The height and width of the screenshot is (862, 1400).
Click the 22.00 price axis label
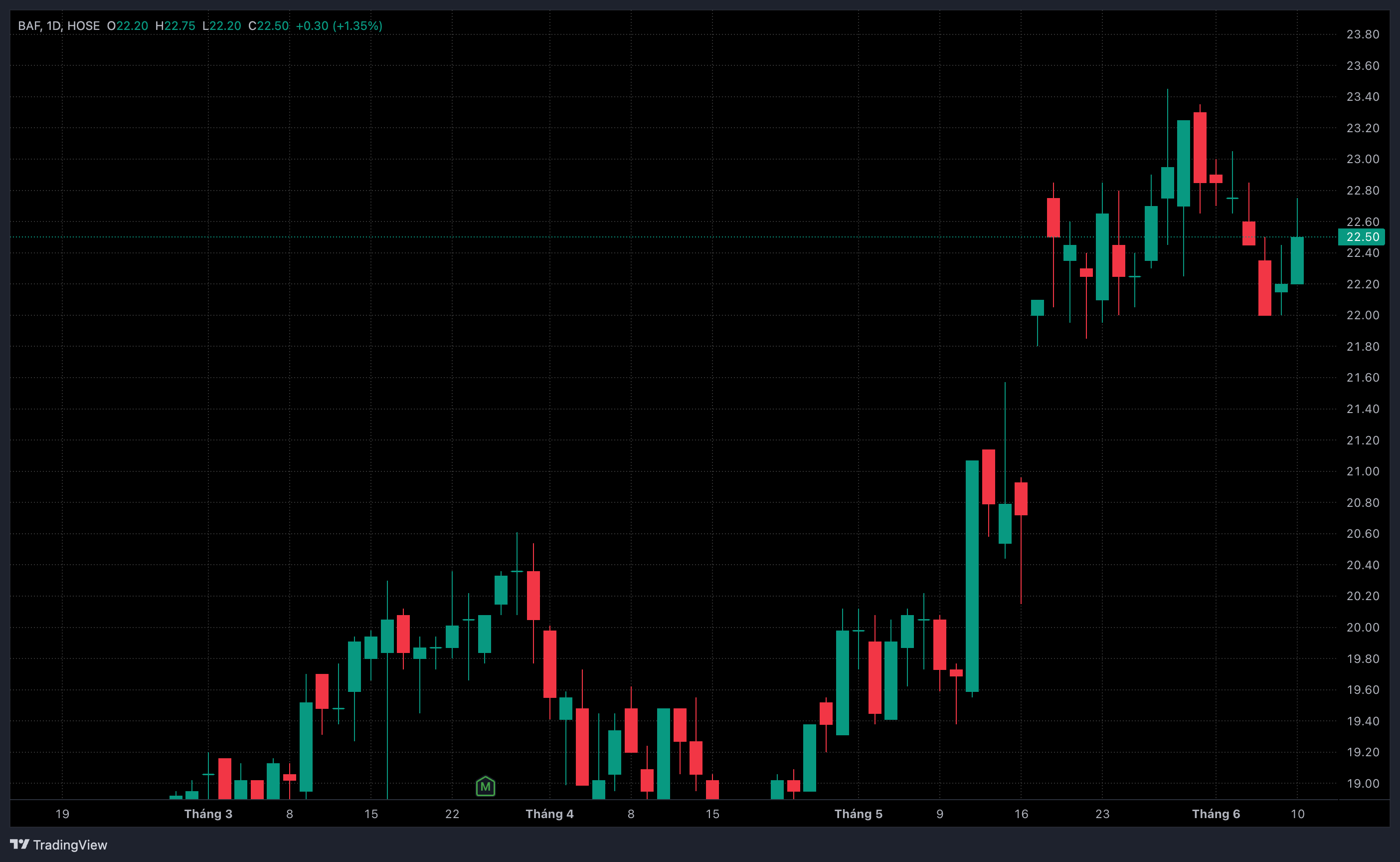coord(1363,315)
